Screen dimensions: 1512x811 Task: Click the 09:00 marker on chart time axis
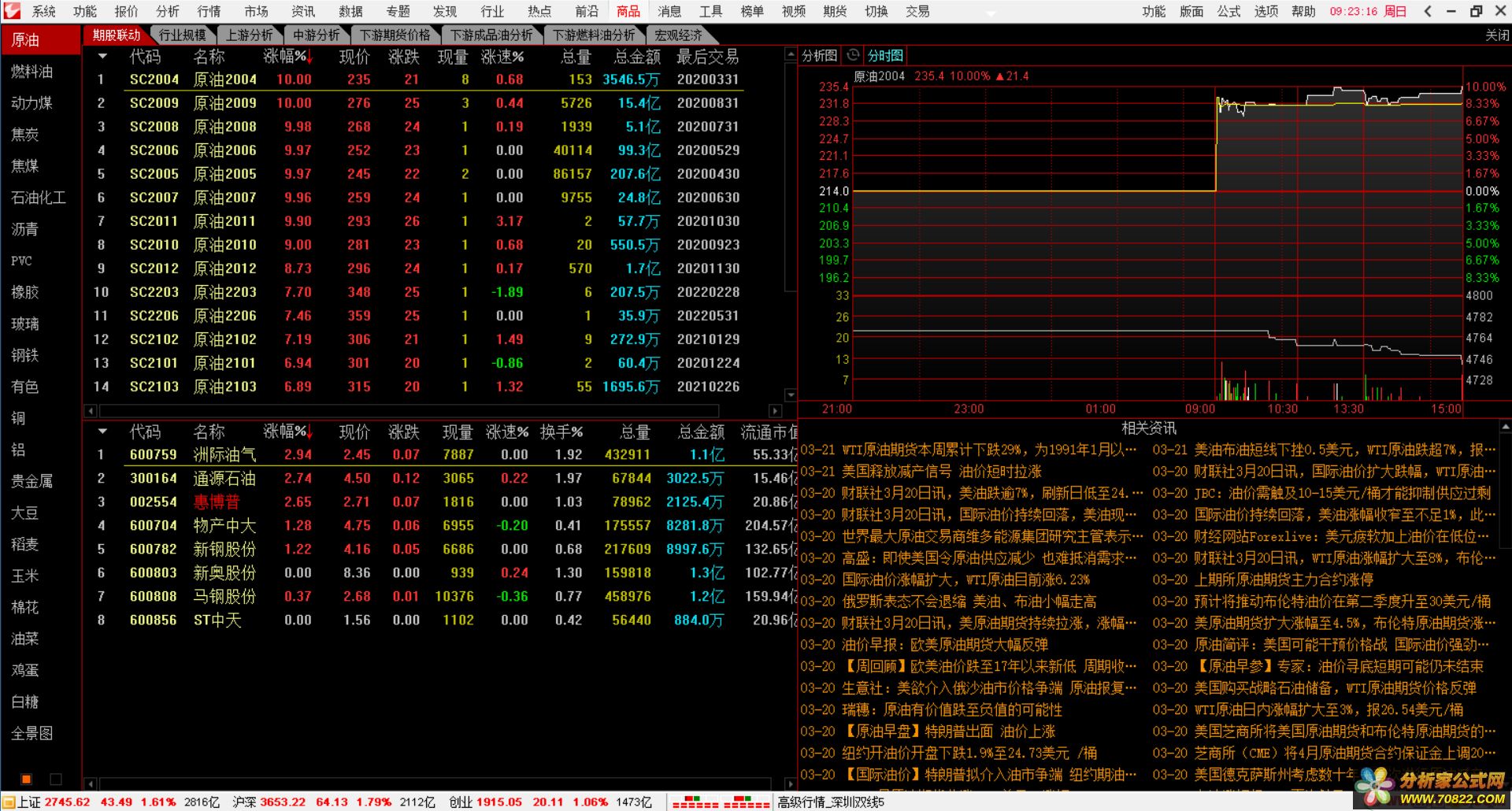[1199, 409]
